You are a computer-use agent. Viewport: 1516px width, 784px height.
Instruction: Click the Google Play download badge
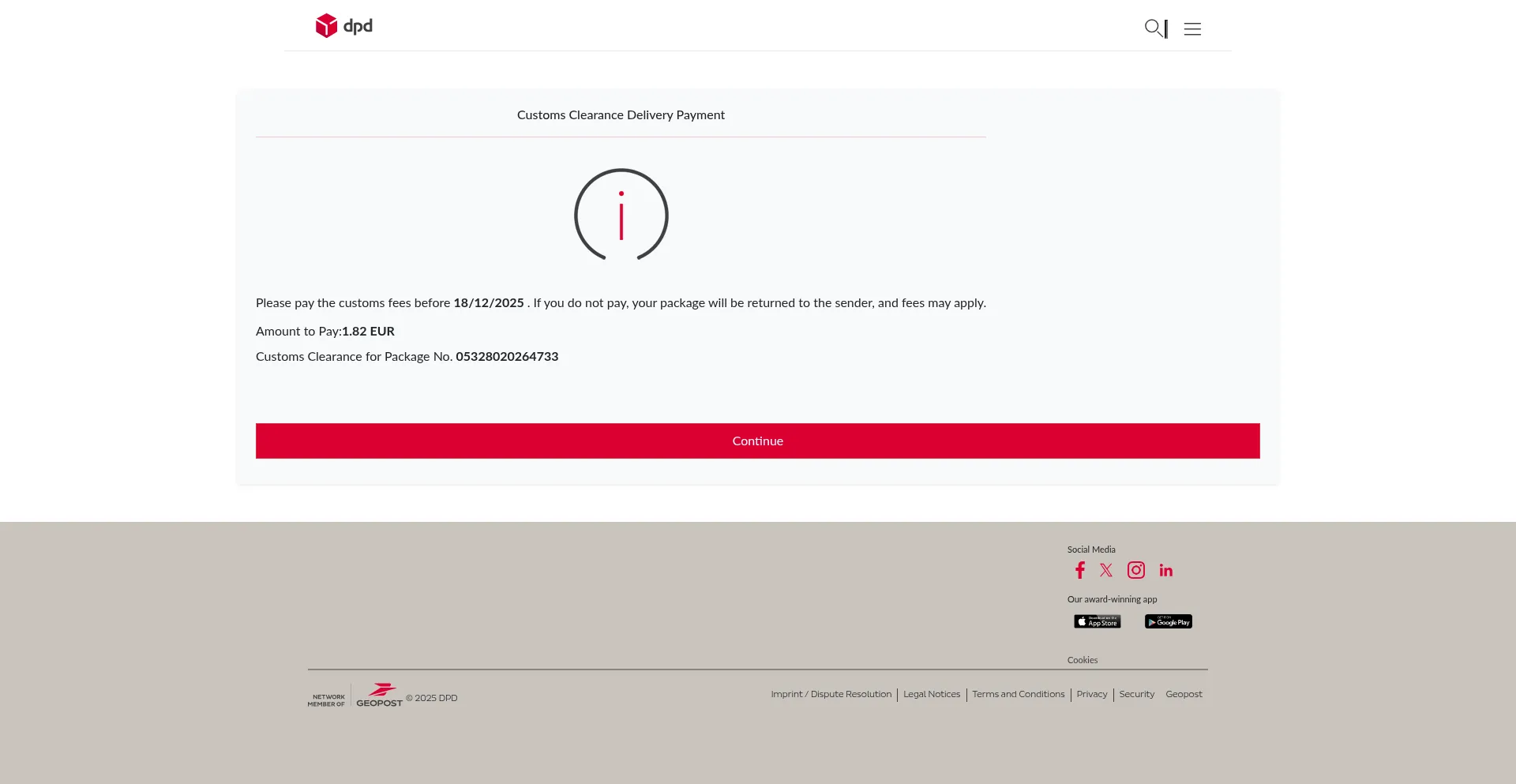[1168, 621]
